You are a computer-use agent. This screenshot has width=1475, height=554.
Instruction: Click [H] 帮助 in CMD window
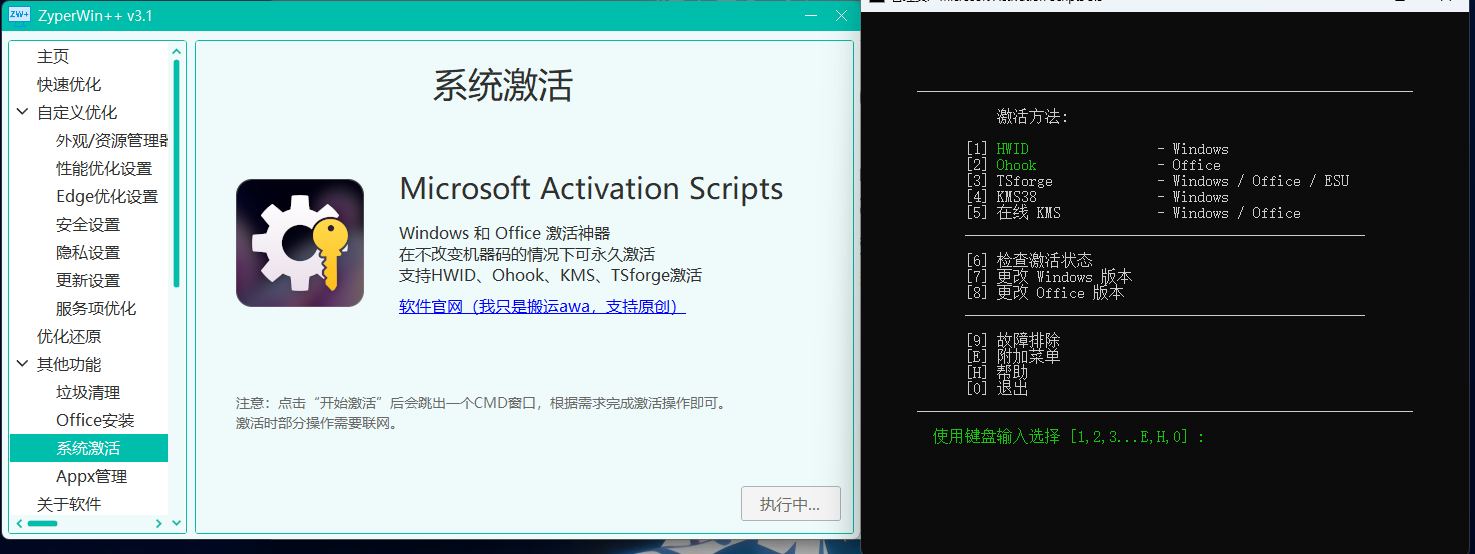point(997,372)
